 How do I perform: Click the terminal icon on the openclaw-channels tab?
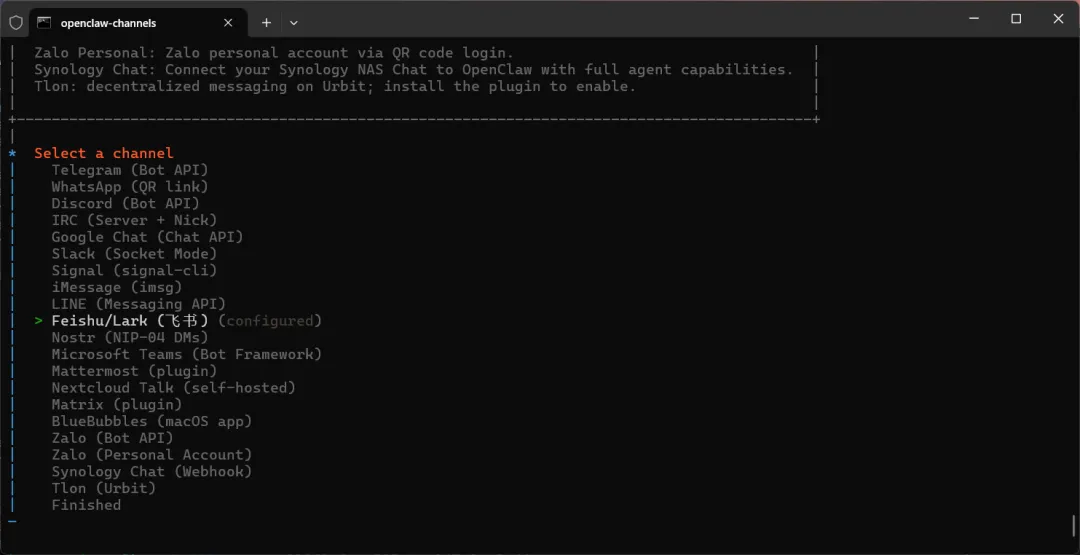coord(44,22)
